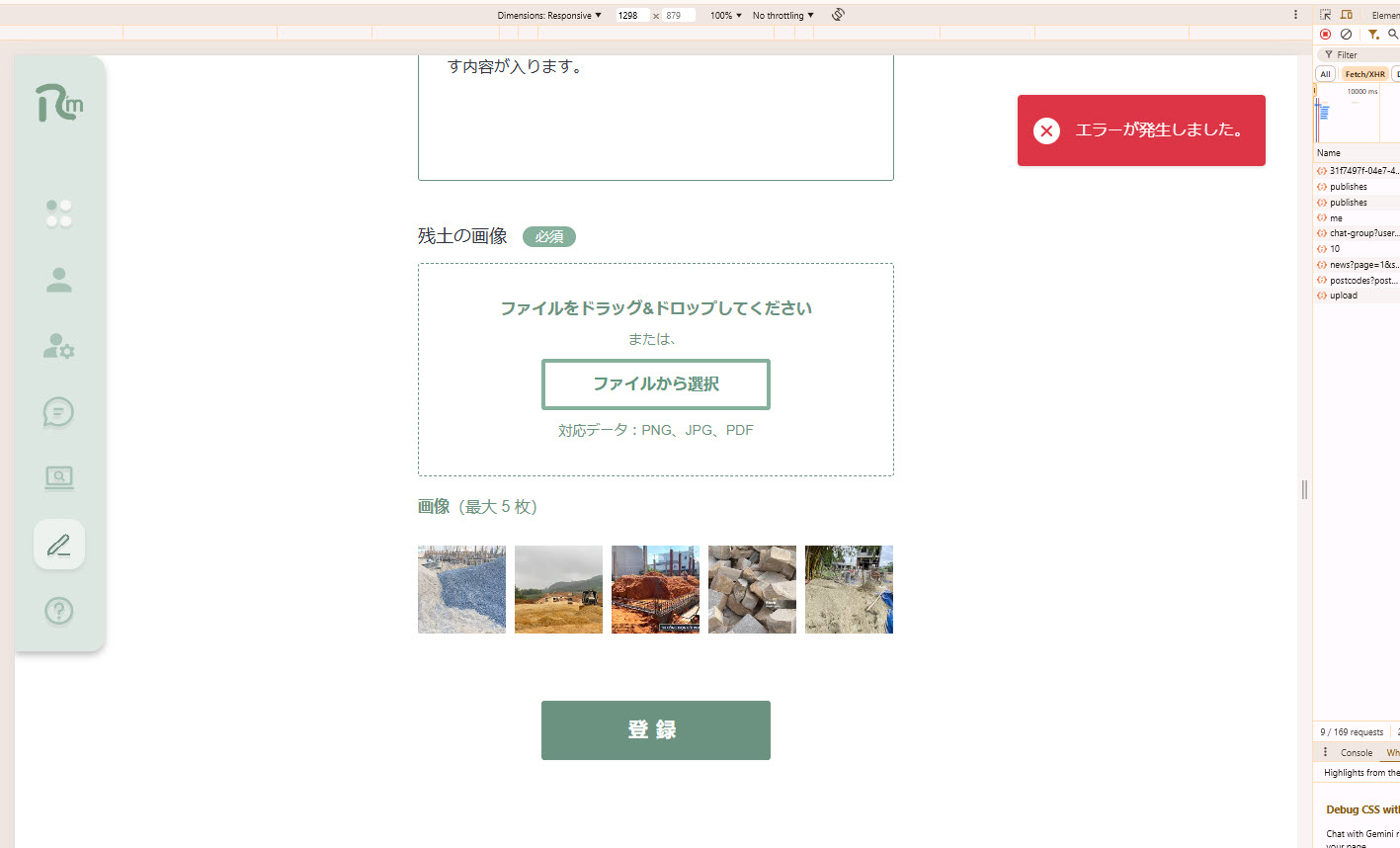Toggle the network filter funnel icon
The width and height of the screenshot is (1400, 848).
[1373, 35]
